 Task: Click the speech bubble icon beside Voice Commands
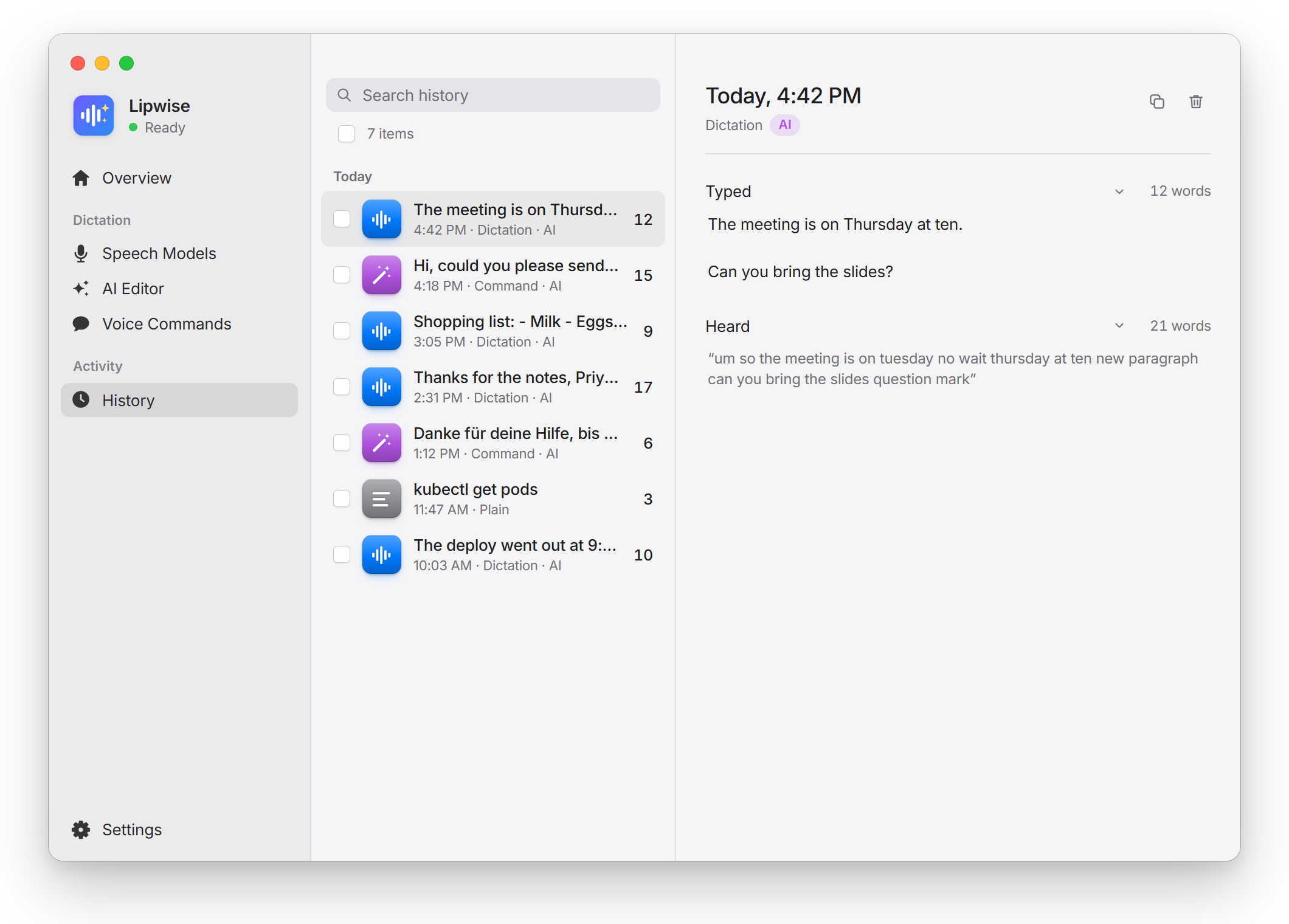[x=81, y=324]
